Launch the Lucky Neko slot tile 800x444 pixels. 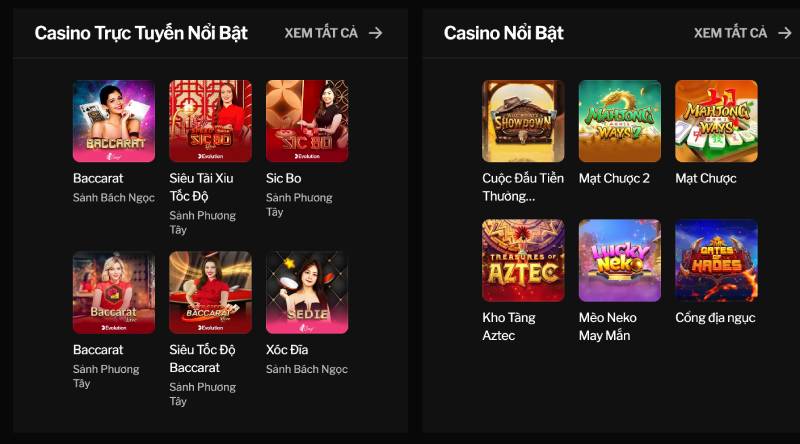(620, 260)
